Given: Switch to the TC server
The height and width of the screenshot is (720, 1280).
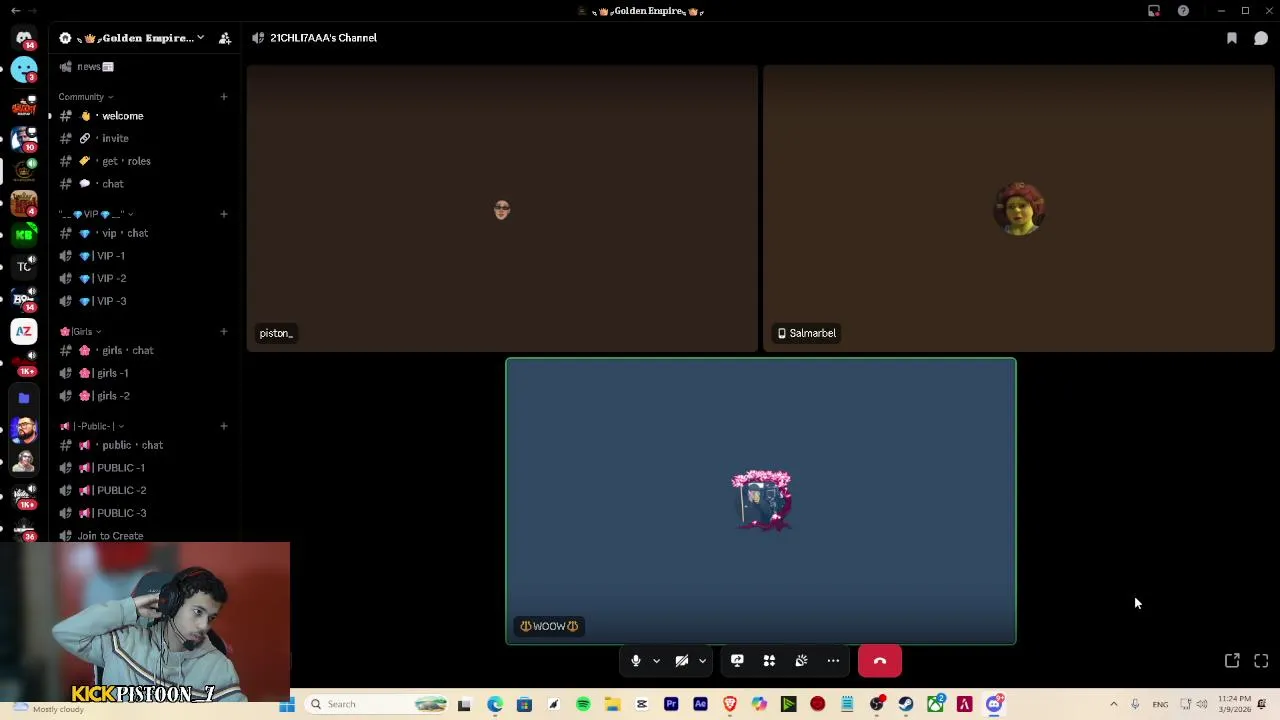Looking at the screenshot, I should pyautogui.click(x=24, y=266).
